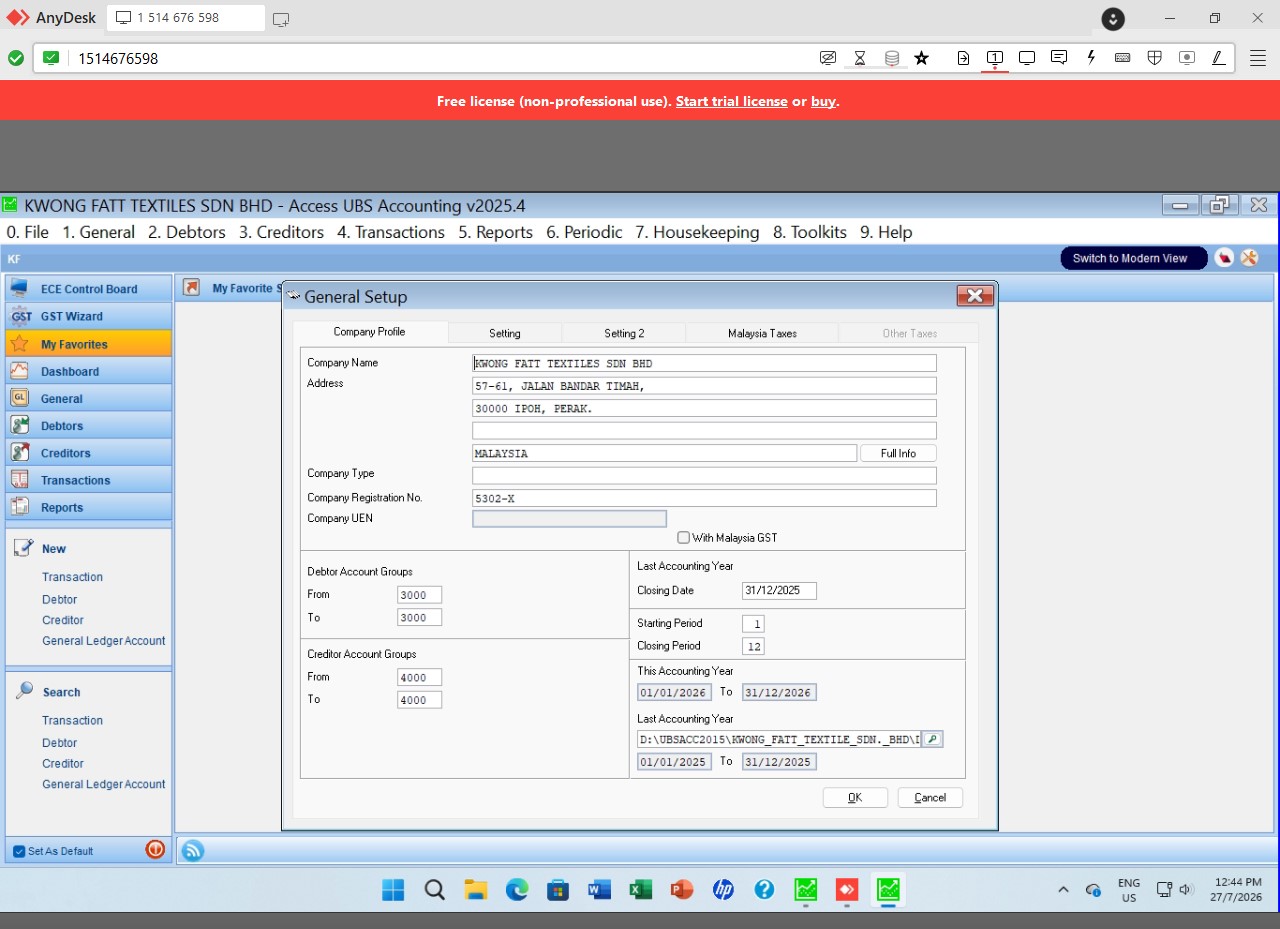
Task: Open the ECE Control Board monitor icon
Action: pos(19,288)
